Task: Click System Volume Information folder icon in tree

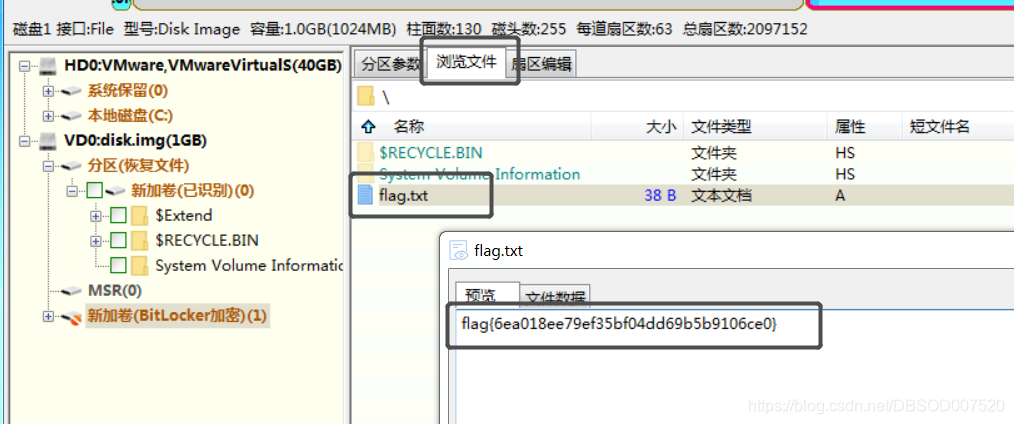Action: (x=140, y=265)
